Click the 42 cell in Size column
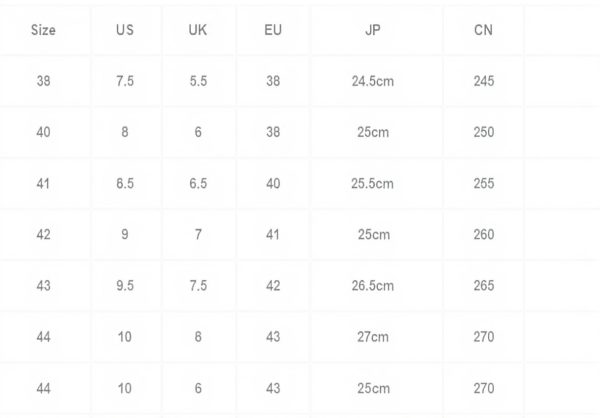Viewport: 600px width, 418px height. point(44,234)
